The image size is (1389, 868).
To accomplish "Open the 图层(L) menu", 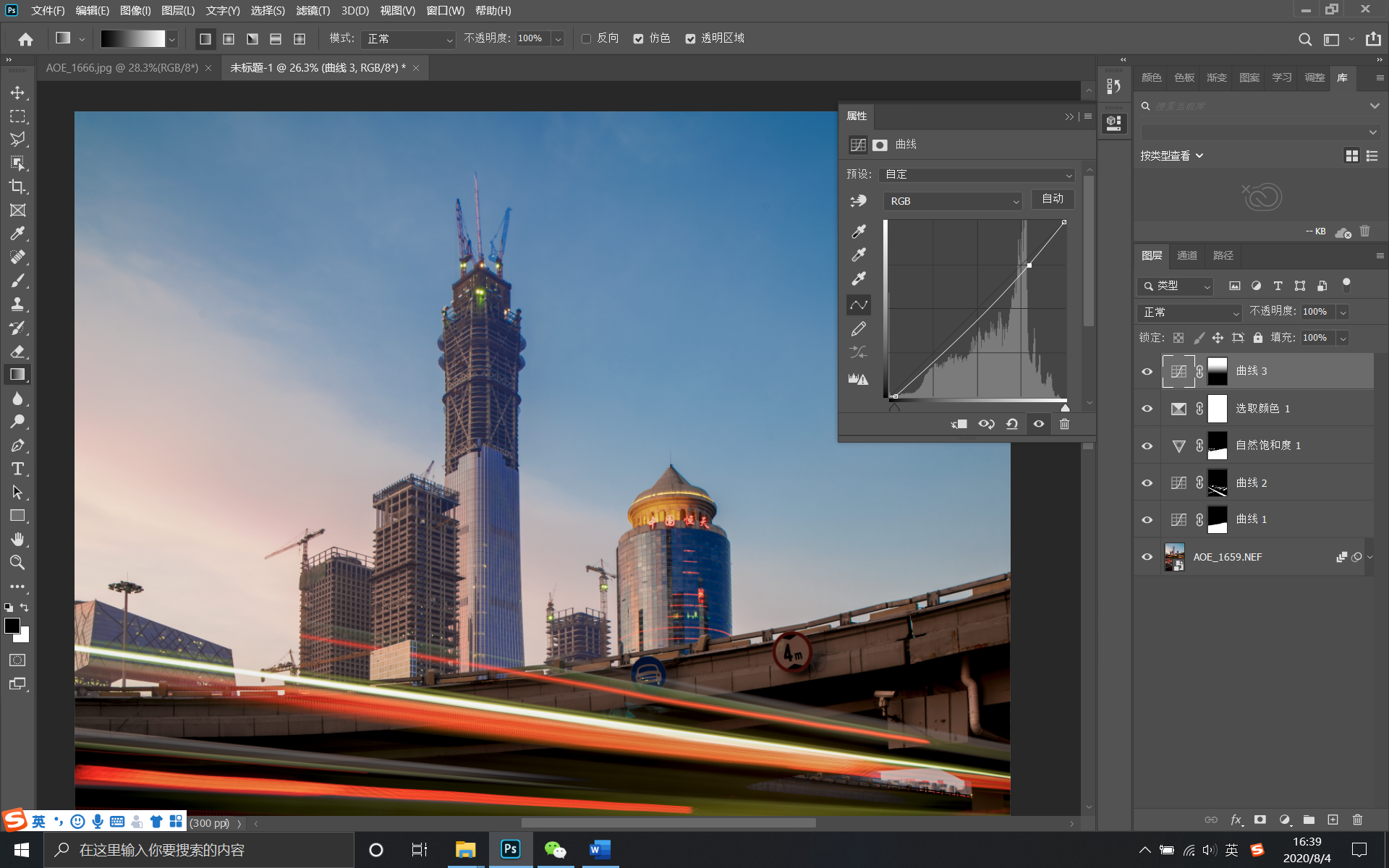I will (178, 10).
